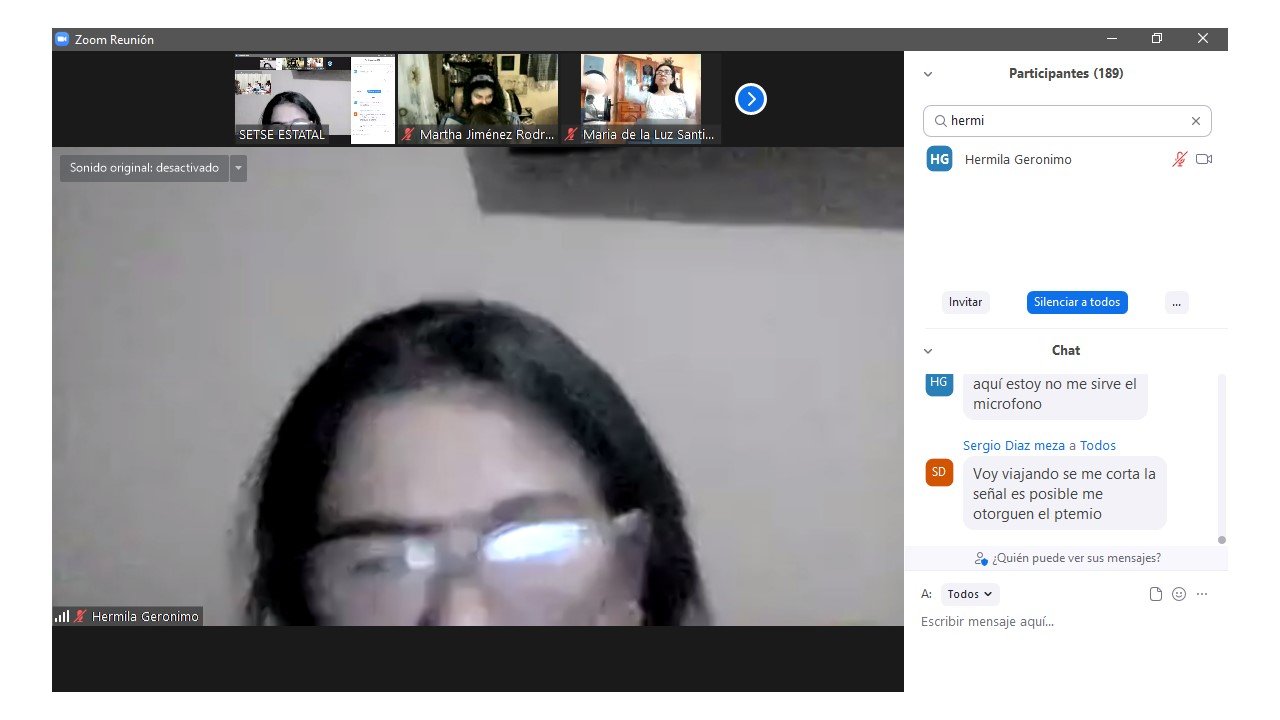The image size is (1280, 720).
Task: Restore down the Zoom window
Action: pos(1157,39)
